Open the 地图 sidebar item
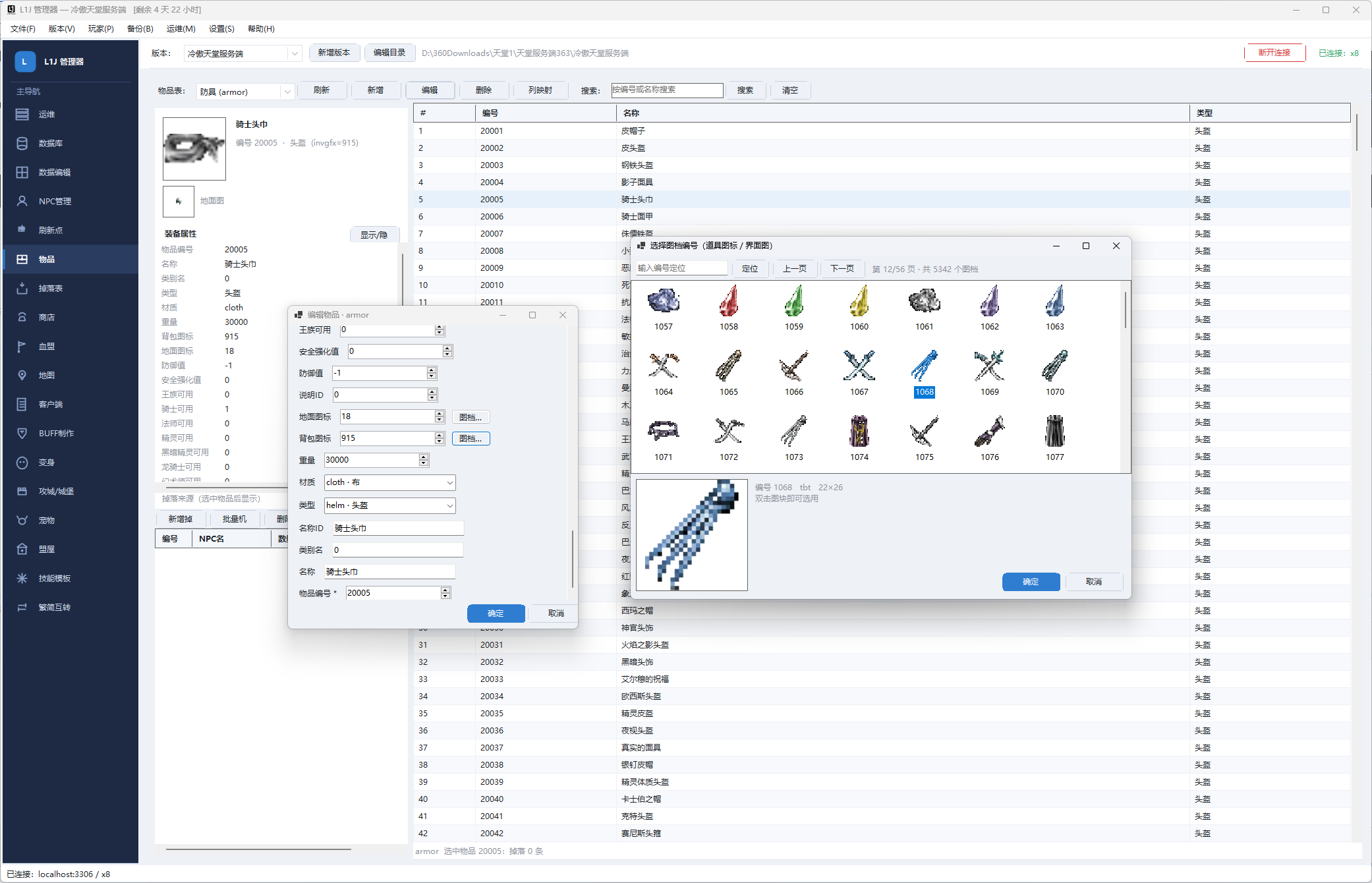1372x883 pixels. coord(71,375)
